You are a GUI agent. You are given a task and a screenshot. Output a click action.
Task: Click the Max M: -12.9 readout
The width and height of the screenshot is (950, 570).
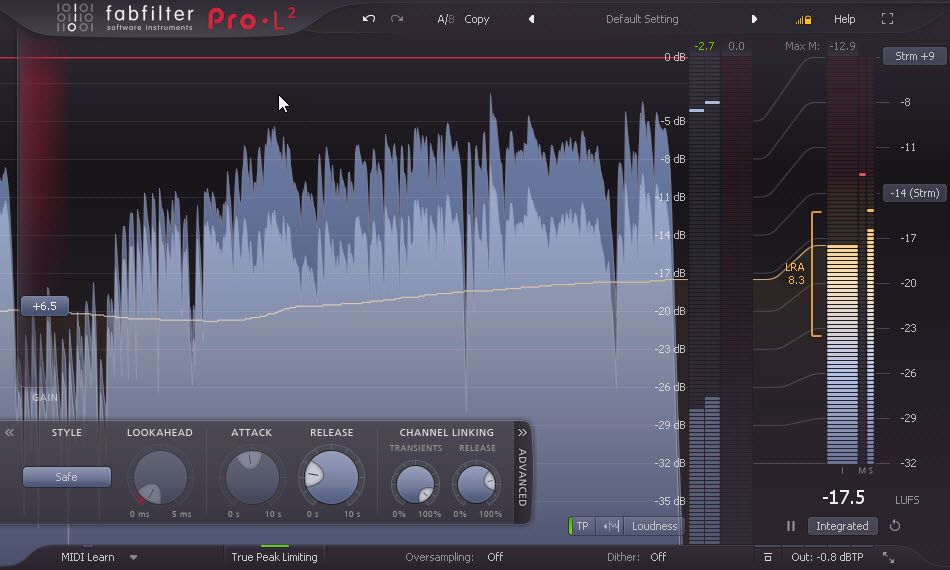coord(820,46)
